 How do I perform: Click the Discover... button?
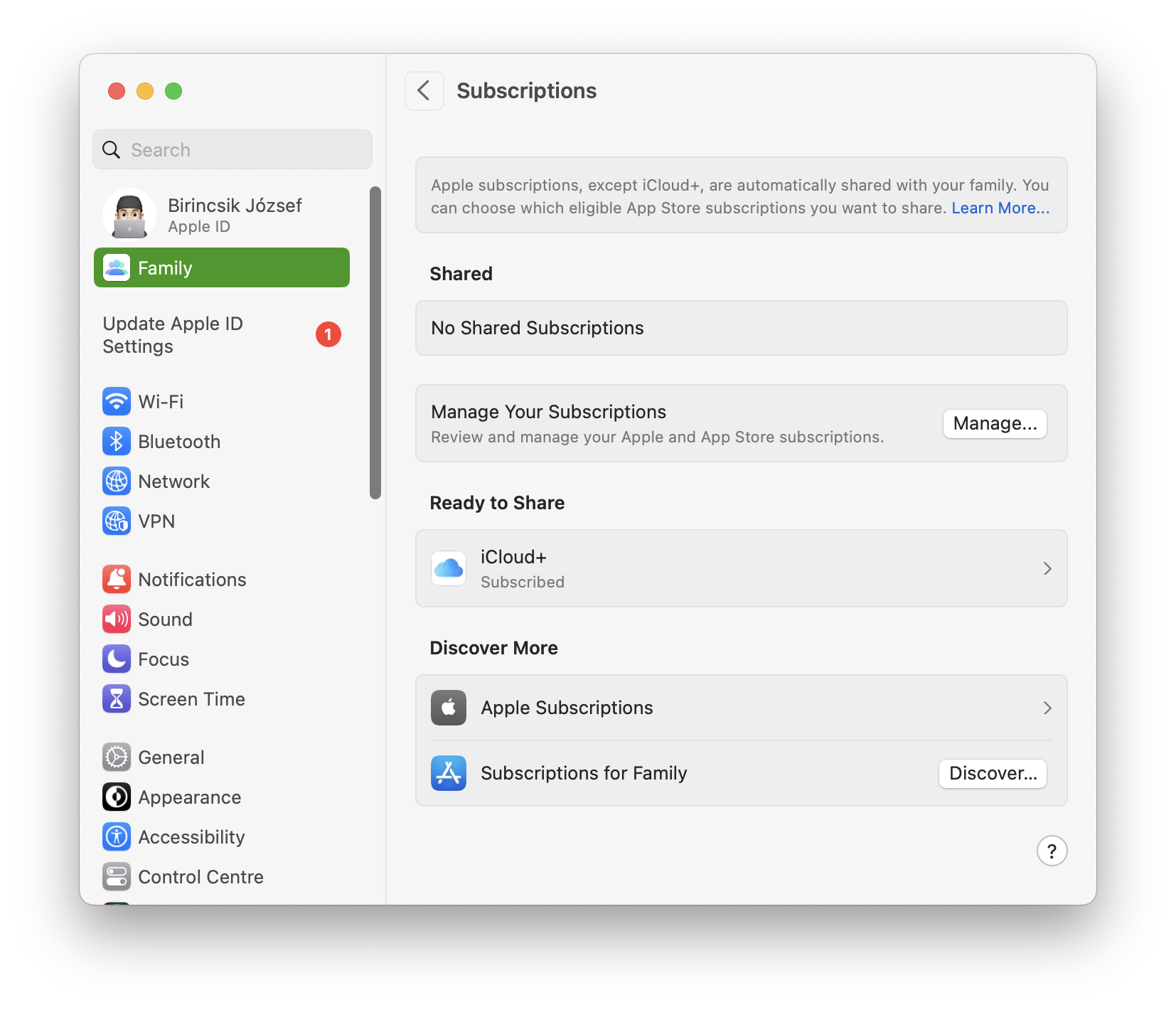(x=993, y=773)
